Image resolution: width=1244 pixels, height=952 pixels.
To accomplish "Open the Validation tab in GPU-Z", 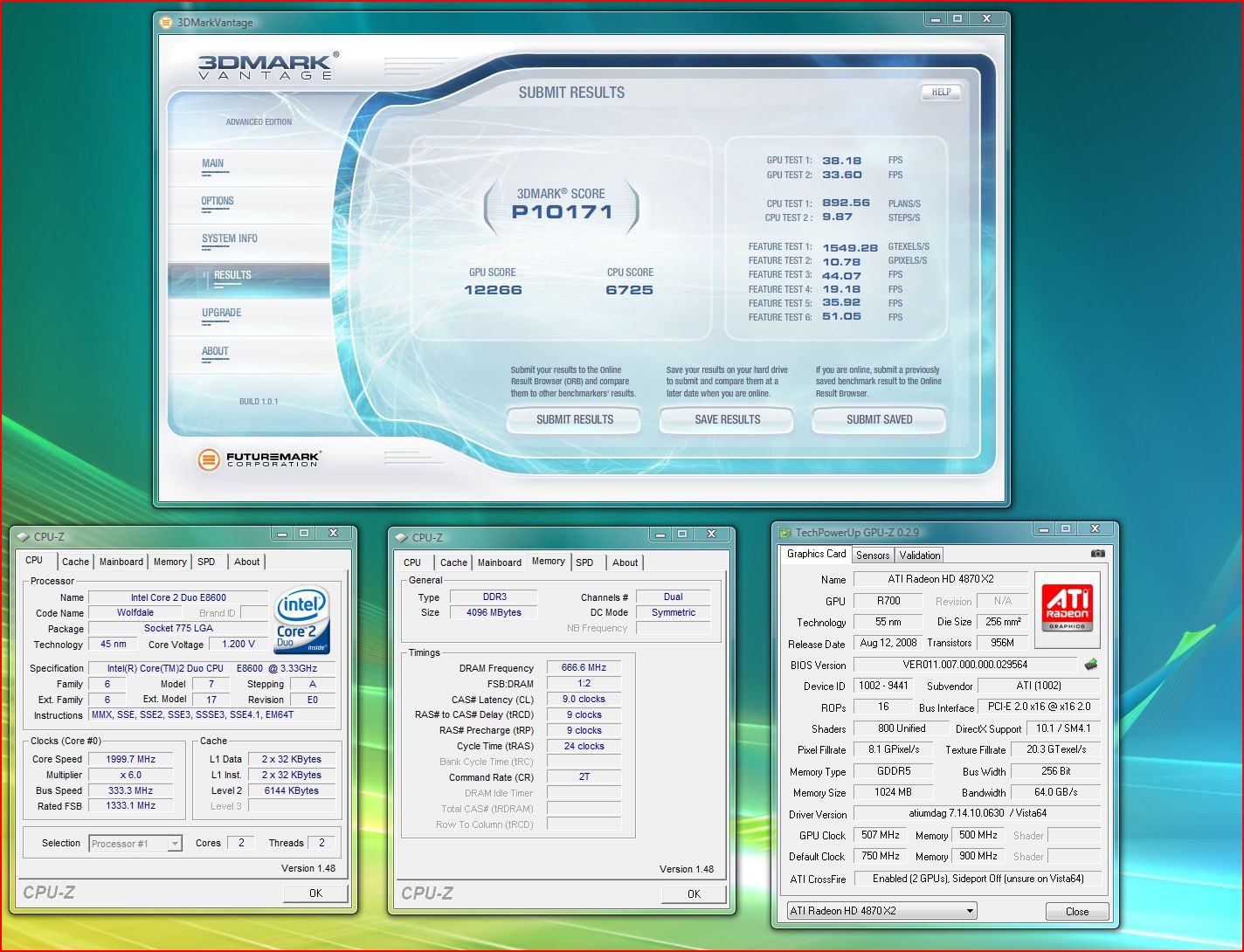I will click(920, 555).
